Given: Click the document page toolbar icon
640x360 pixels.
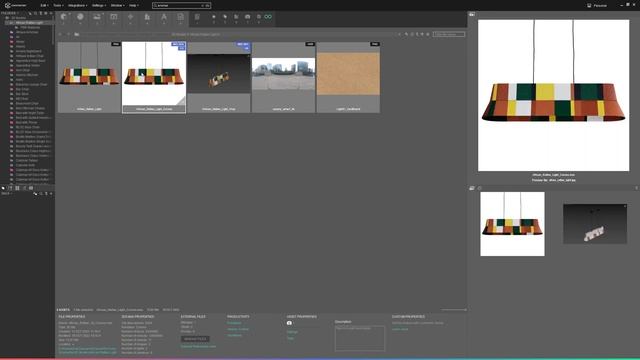Looking at the screenshot, I should pos(180,17).
